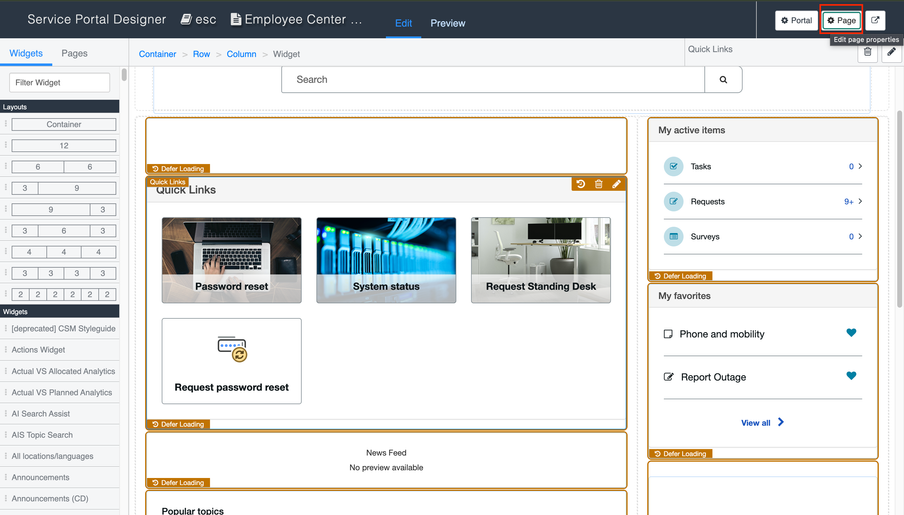Click the Container breadcrumb link
This screenshot has height=515, width=904.
coord(157,54)
